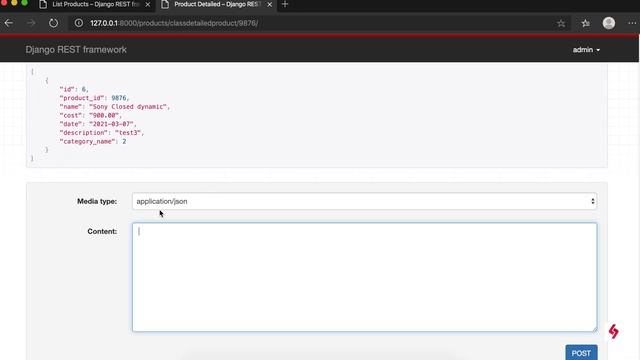
Task: Click the date value "2021-03-07"
Action: coord(111,124)
